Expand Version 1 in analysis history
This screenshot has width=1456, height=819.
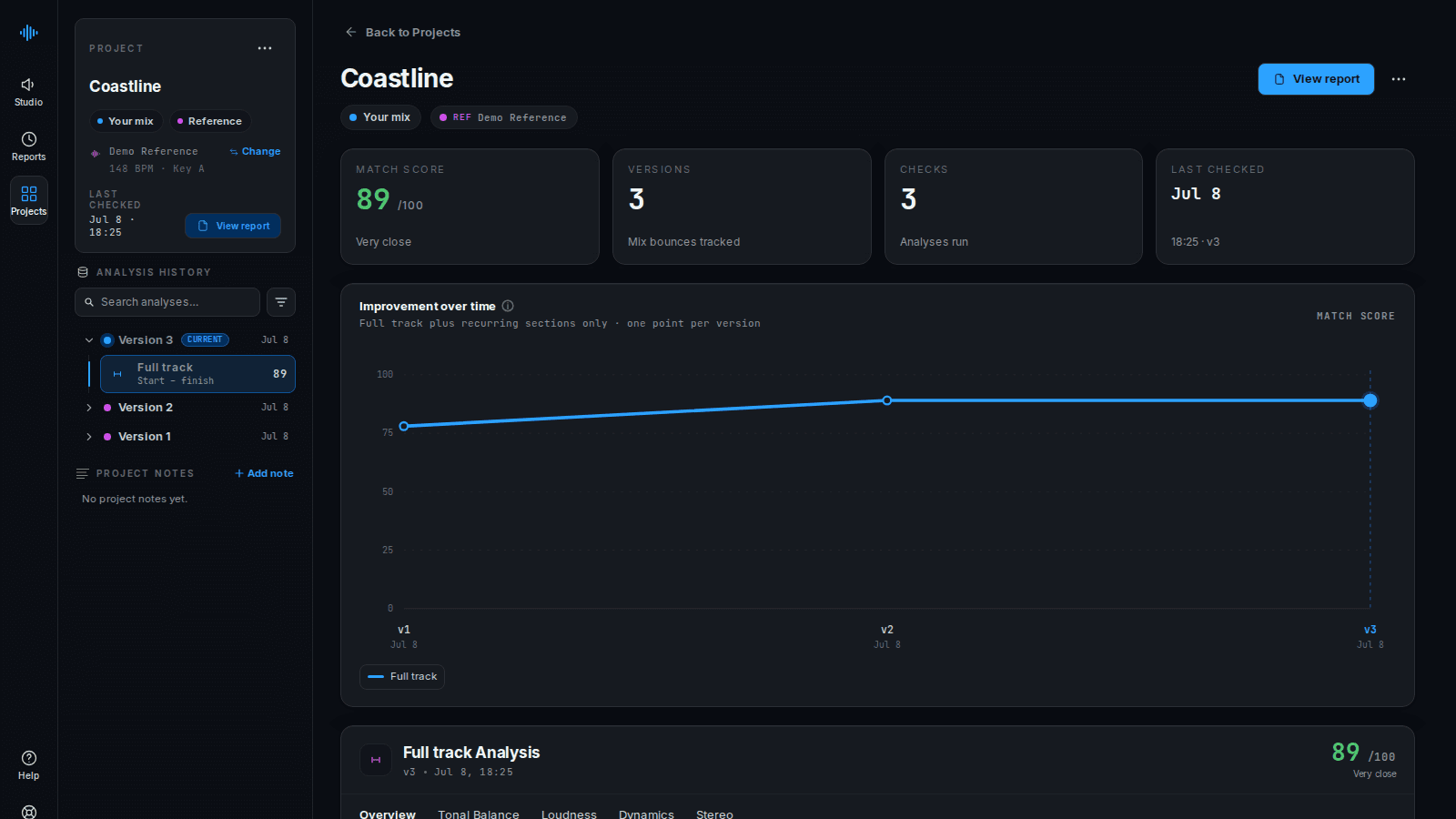pos(89,437)
